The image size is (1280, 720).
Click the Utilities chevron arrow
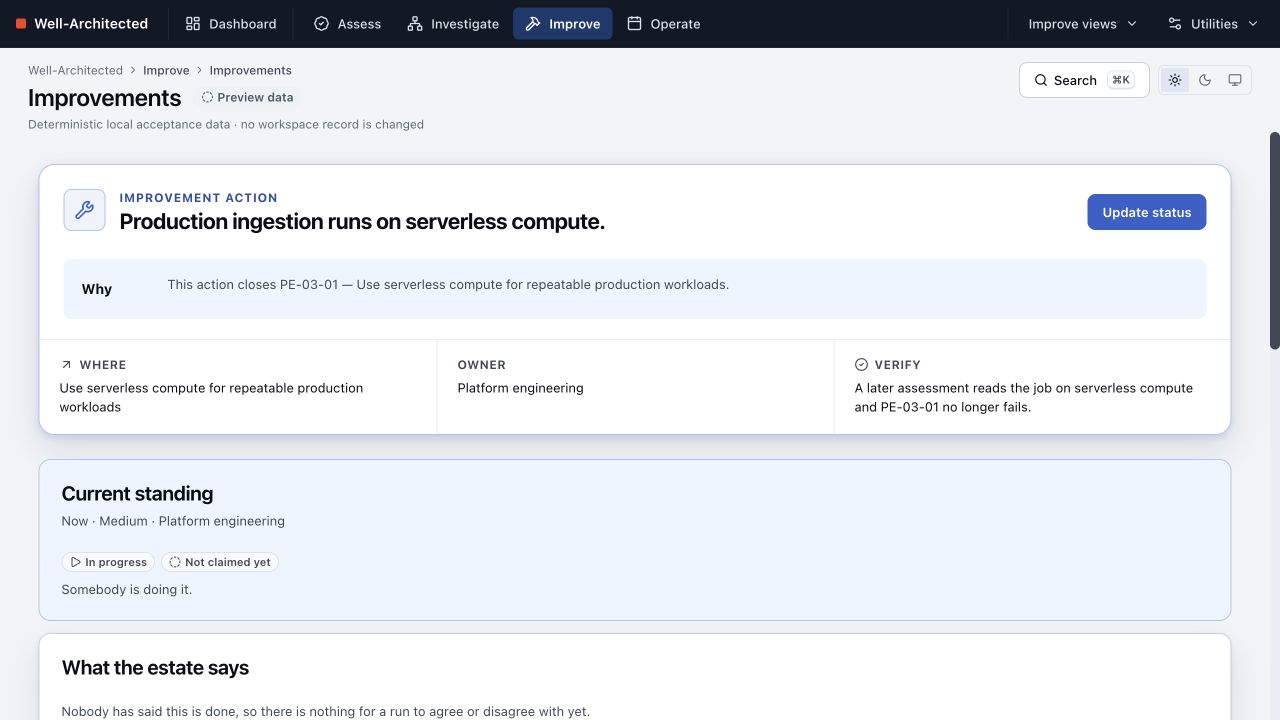[x=1252, y=24]
